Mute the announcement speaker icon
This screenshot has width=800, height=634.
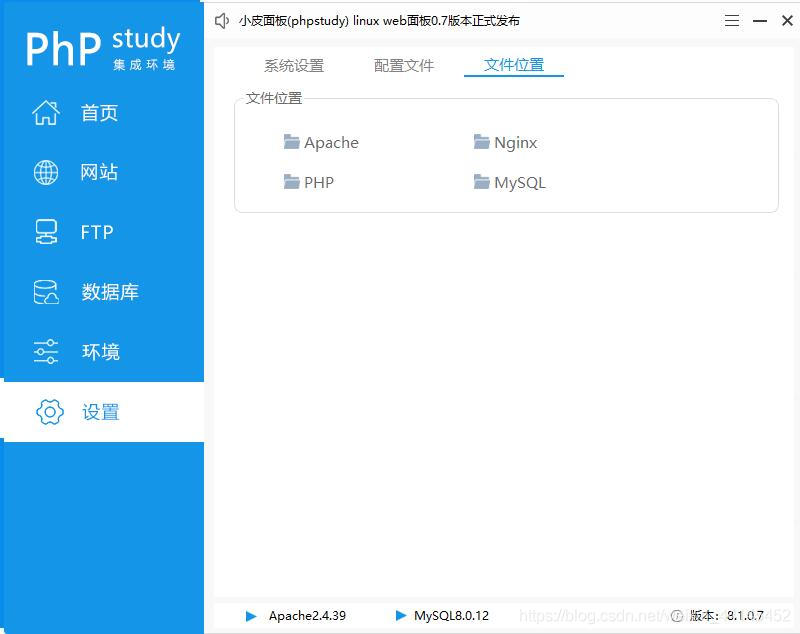click(x=222, y=20)
